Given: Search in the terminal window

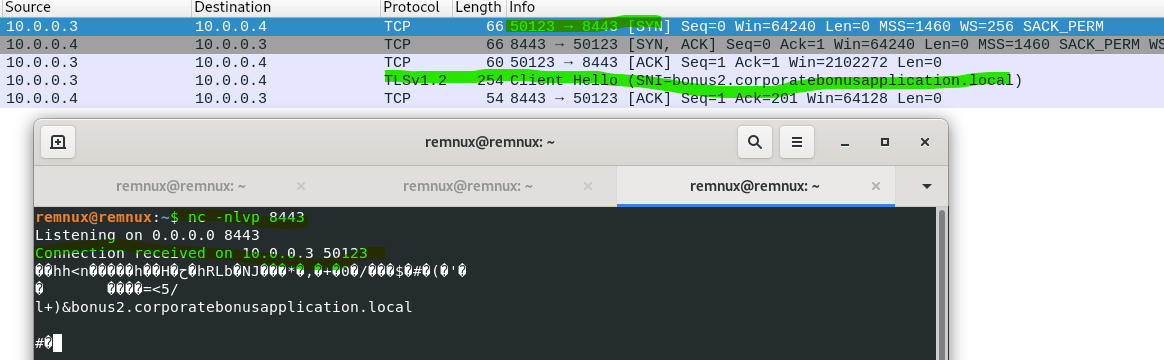Looking at the screenshot, I should coord(755,143).
